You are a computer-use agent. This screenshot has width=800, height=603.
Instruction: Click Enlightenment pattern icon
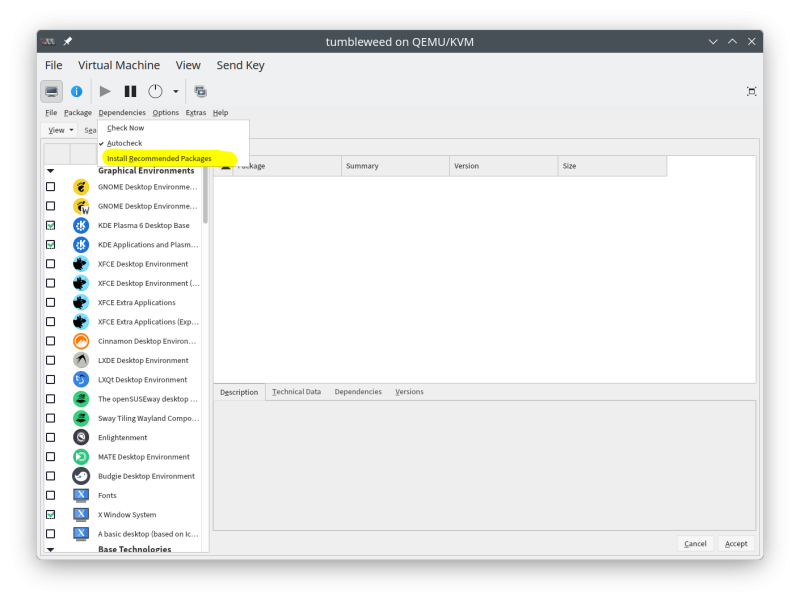[x=81, y=437]
